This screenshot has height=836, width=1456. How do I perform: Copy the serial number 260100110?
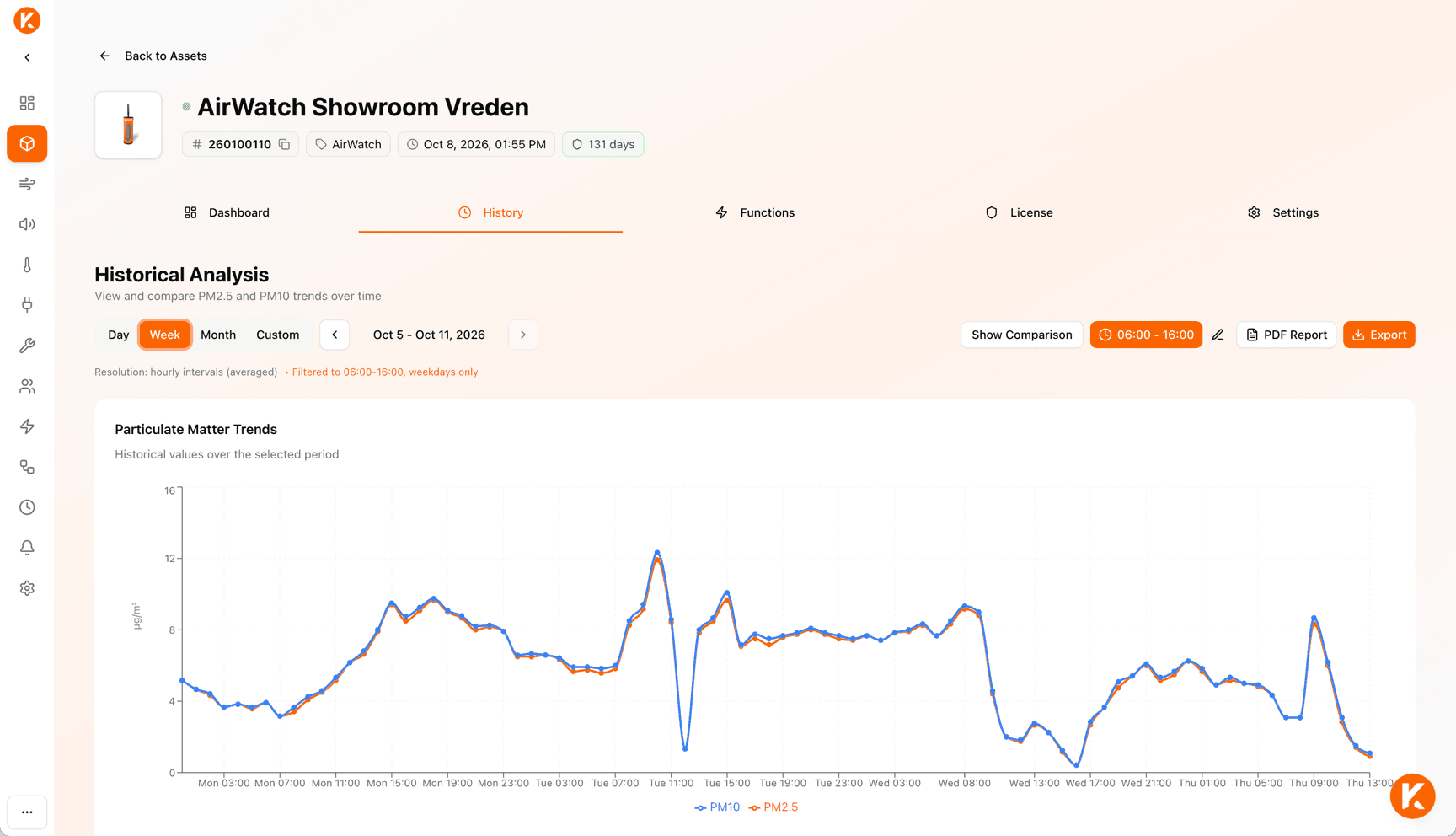285,144
